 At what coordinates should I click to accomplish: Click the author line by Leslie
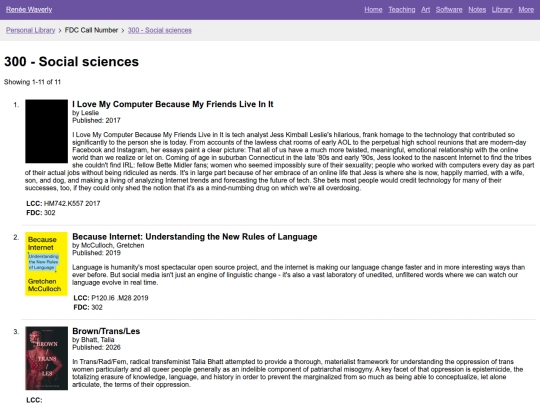click(x=85, y=113)
